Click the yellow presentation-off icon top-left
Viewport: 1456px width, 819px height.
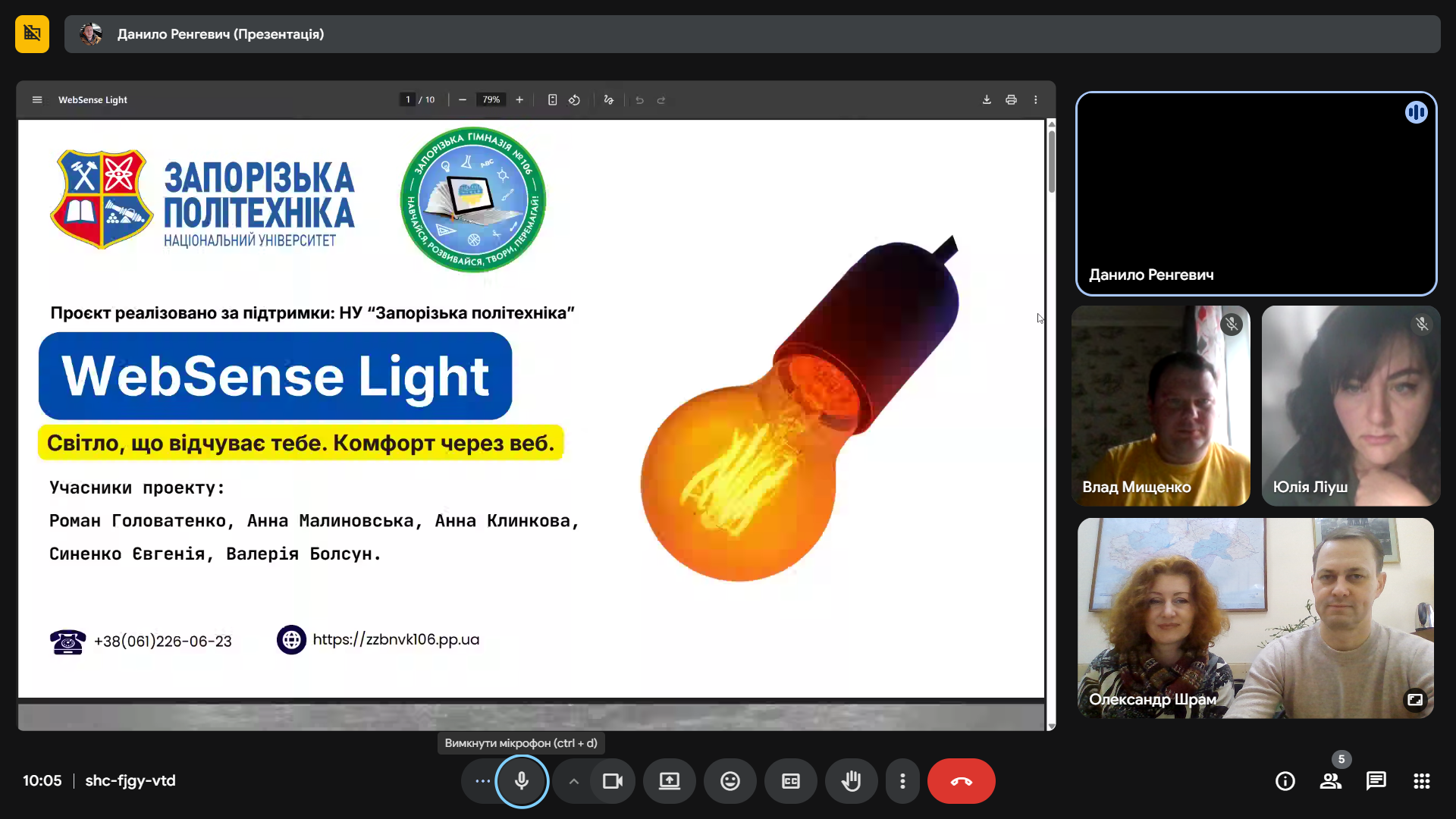coord(32,34)
